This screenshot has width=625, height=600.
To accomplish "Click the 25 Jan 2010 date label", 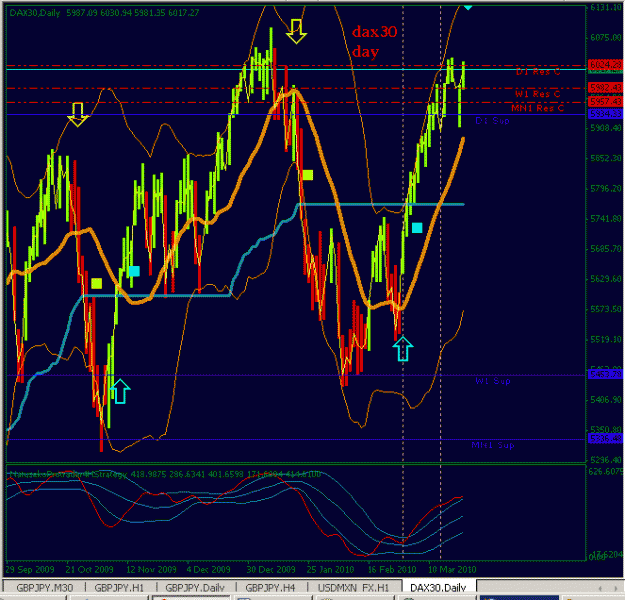I will tap(330, 569).
